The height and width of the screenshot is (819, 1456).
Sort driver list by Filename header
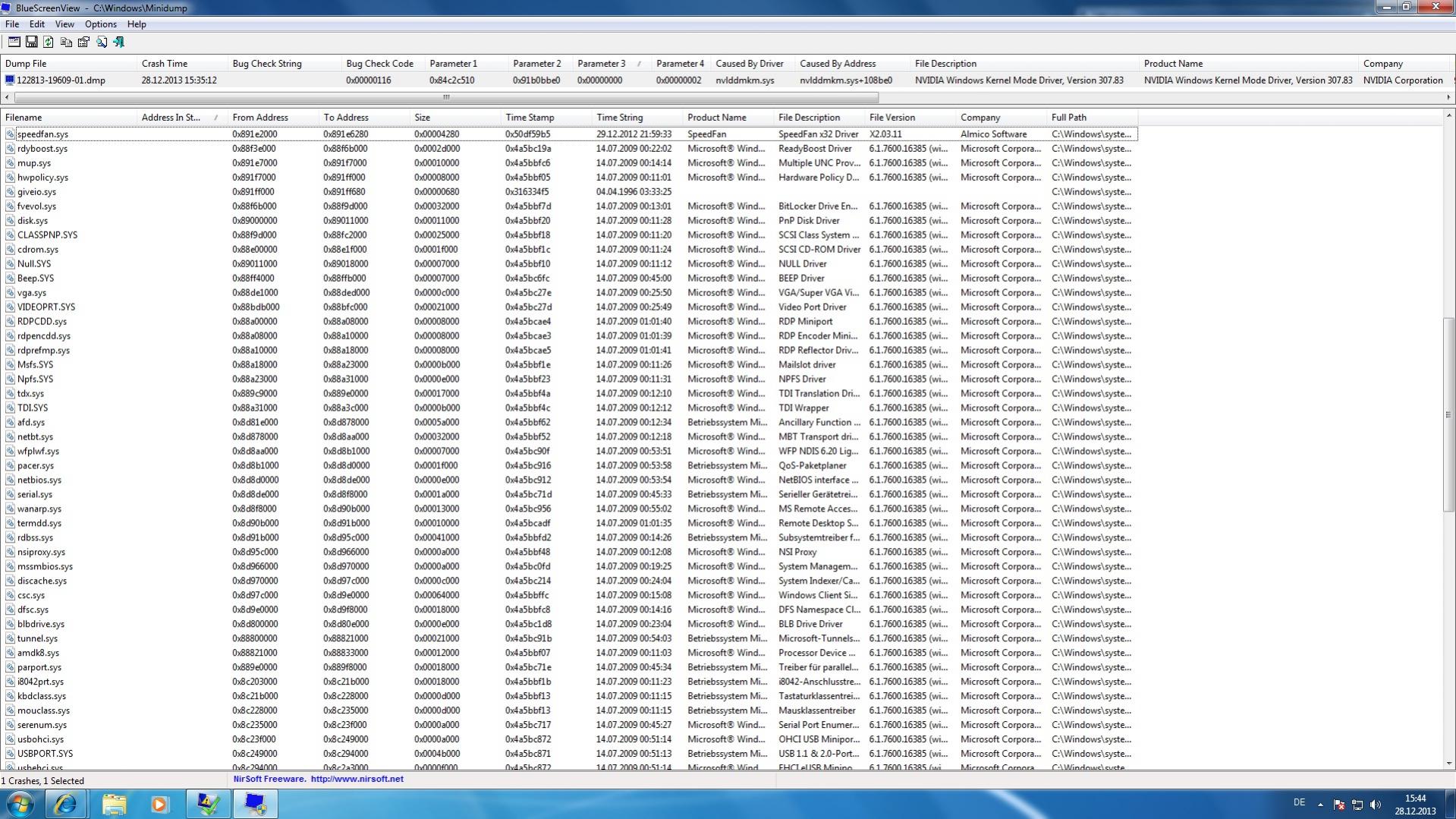(x=69, y=118)
